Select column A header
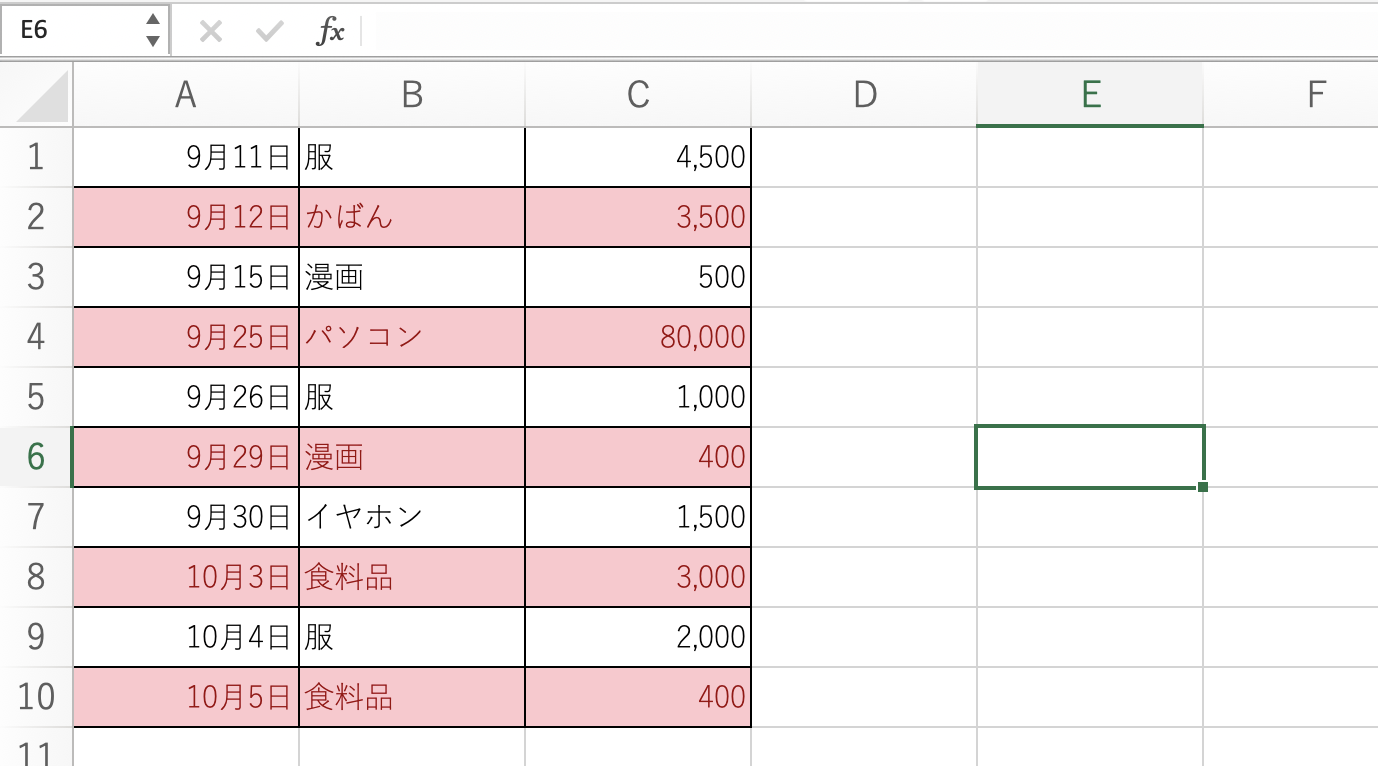 click(185, 95)
